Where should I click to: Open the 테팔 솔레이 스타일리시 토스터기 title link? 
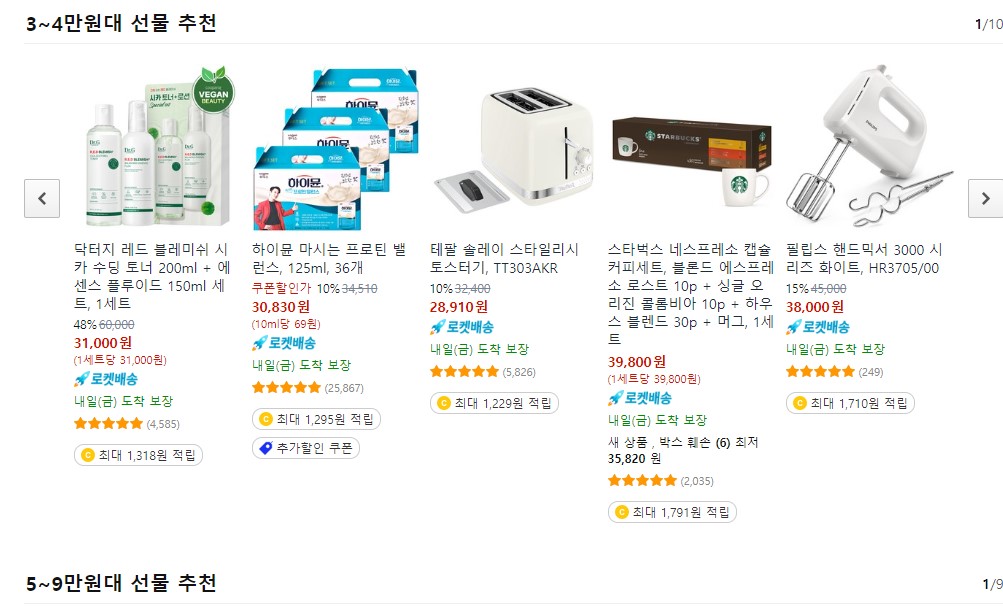click(x=504, y=259)
